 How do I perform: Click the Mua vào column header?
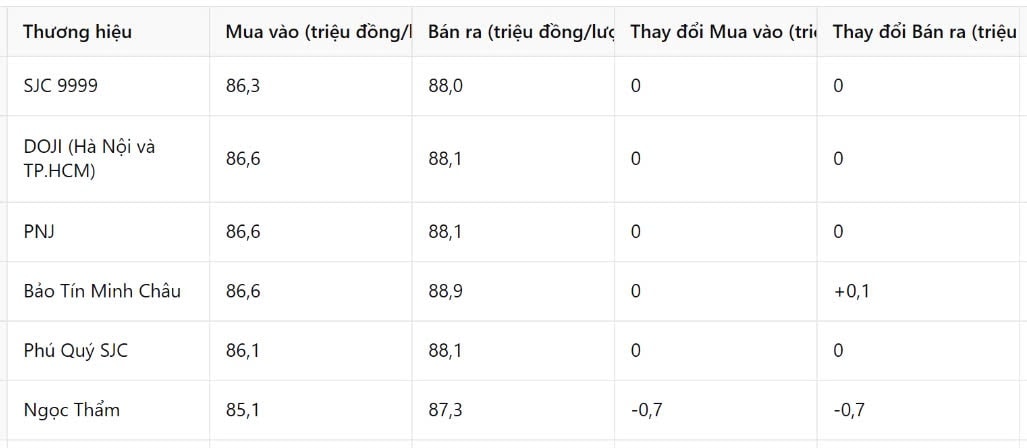tap(320, 32)
